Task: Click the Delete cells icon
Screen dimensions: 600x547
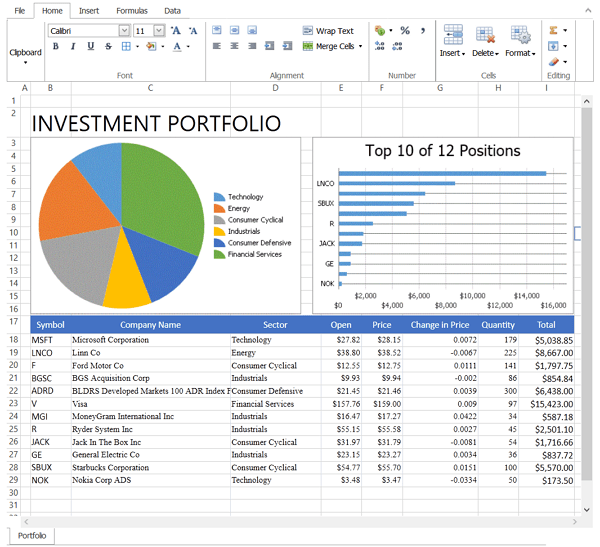Action: click(x=485, y=34)
